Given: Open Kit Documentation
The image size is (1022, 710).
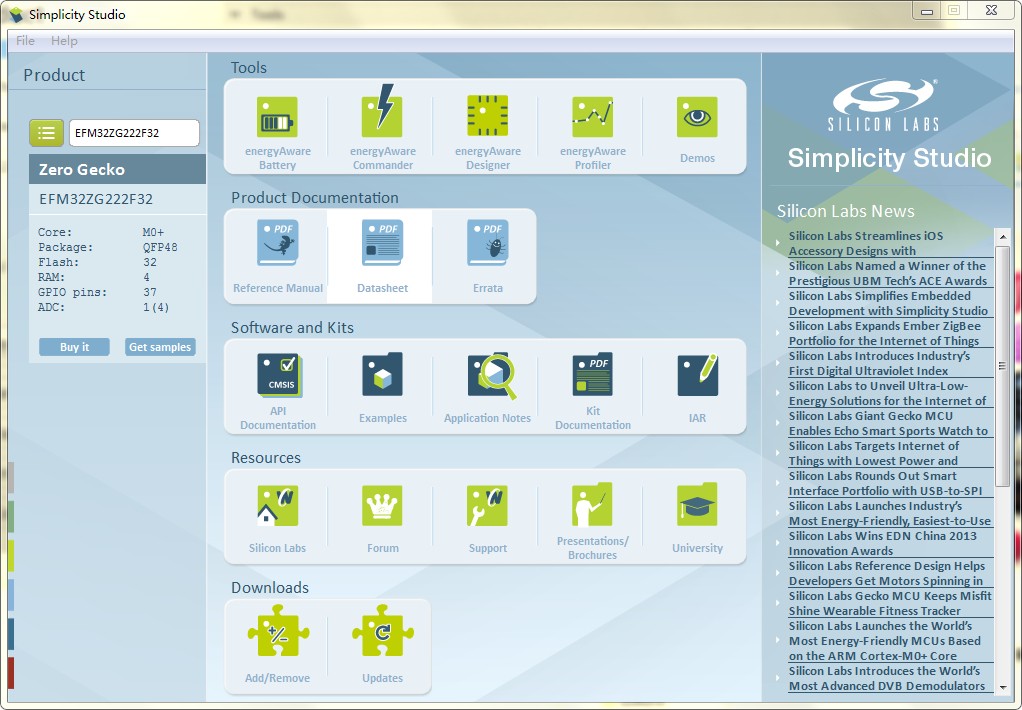Looking at the screenshot, I should (592, 390).
